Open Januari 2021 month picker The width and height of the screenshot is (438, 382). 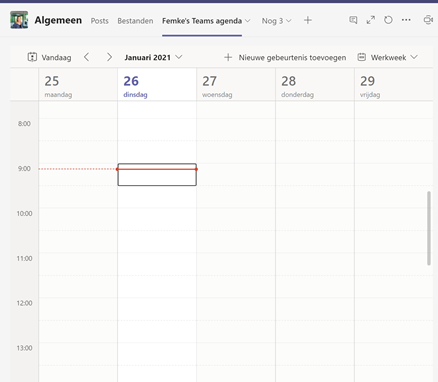153,57
